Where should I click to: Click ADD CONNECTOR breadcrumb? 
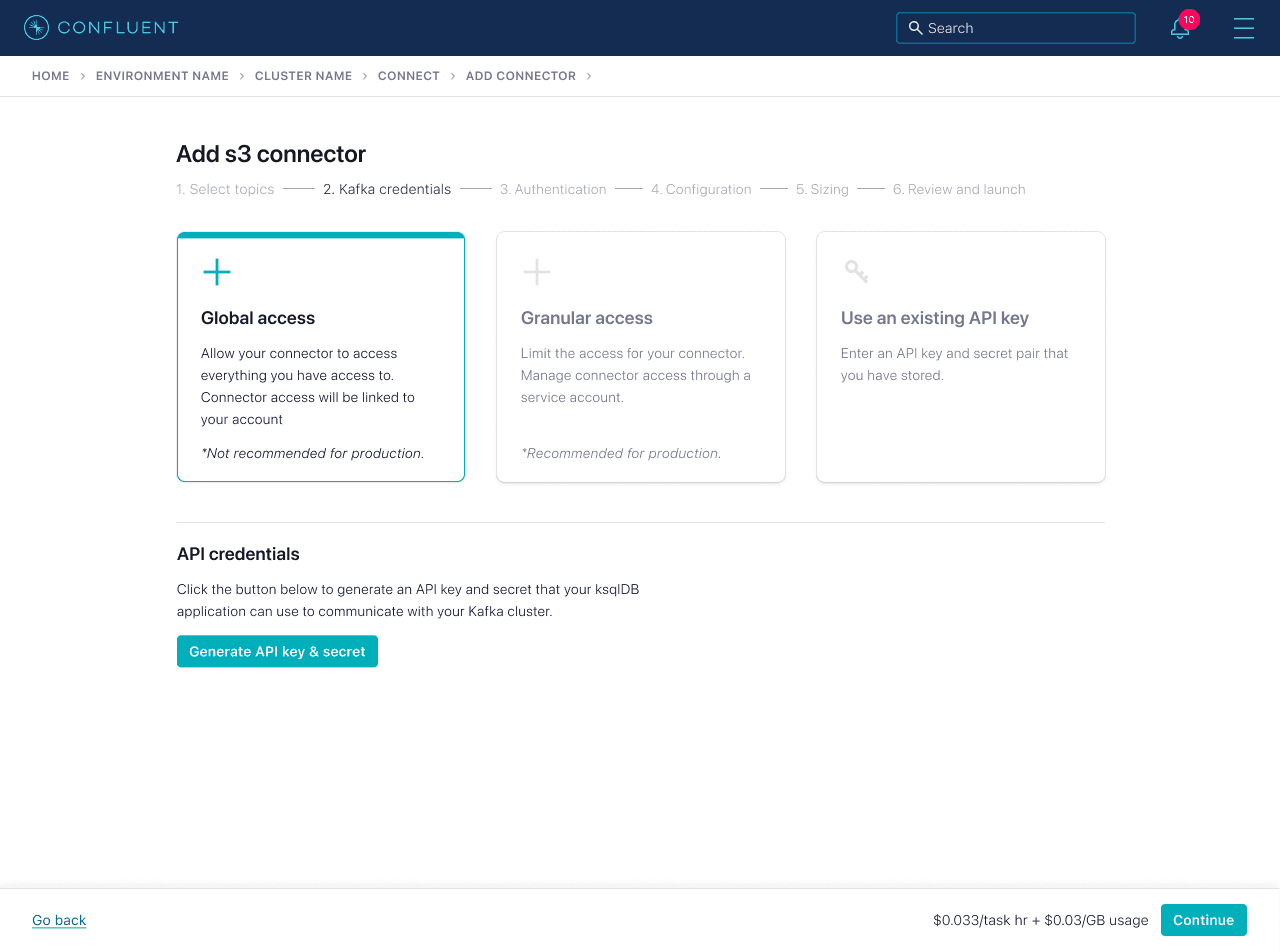tap(521, 76)
